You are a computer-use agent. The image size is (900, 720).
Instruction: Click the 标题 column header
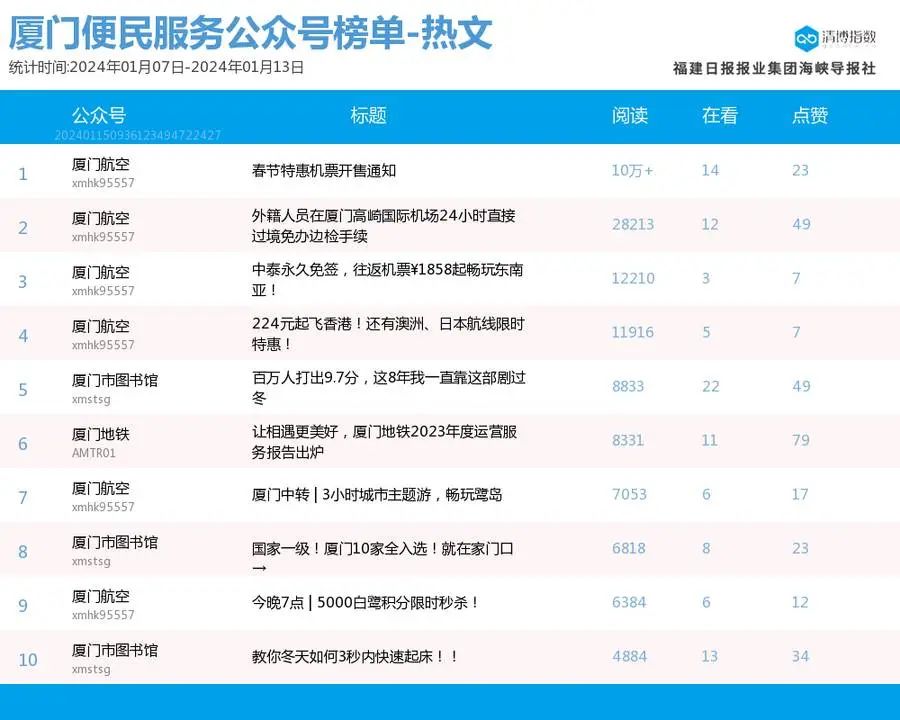point(368,115)
